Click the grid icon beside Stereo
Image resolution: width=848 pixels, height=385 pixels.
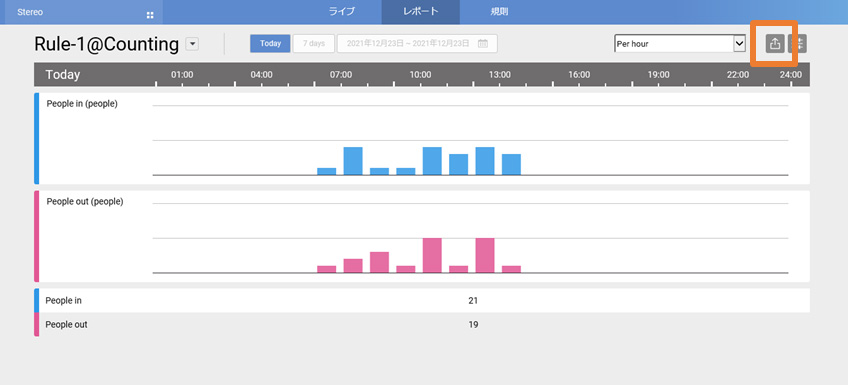[x=150, y=15]
